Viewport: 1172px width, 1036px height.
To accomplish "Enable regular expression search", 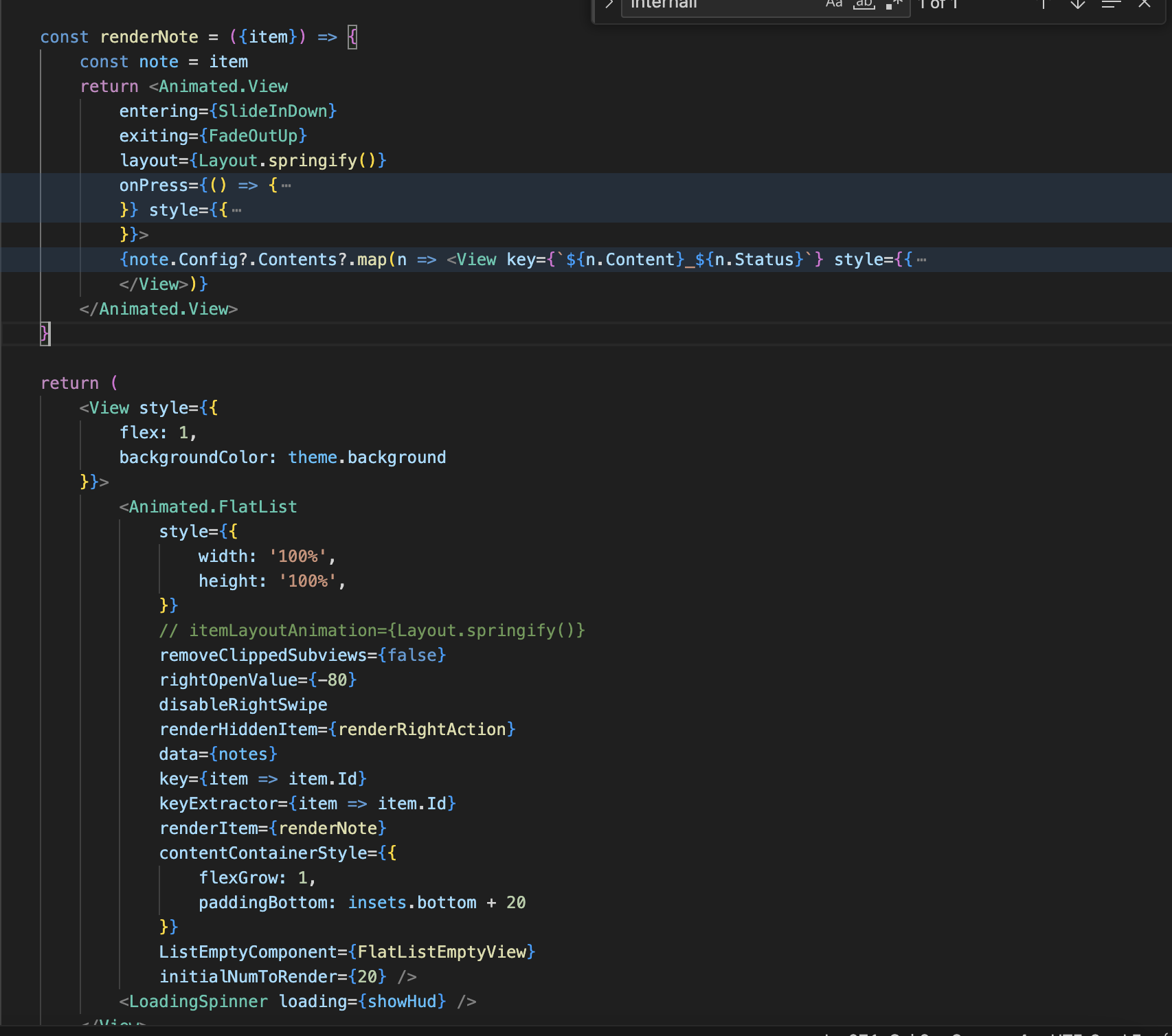I will pyautogui.click(x=894, y=5).
